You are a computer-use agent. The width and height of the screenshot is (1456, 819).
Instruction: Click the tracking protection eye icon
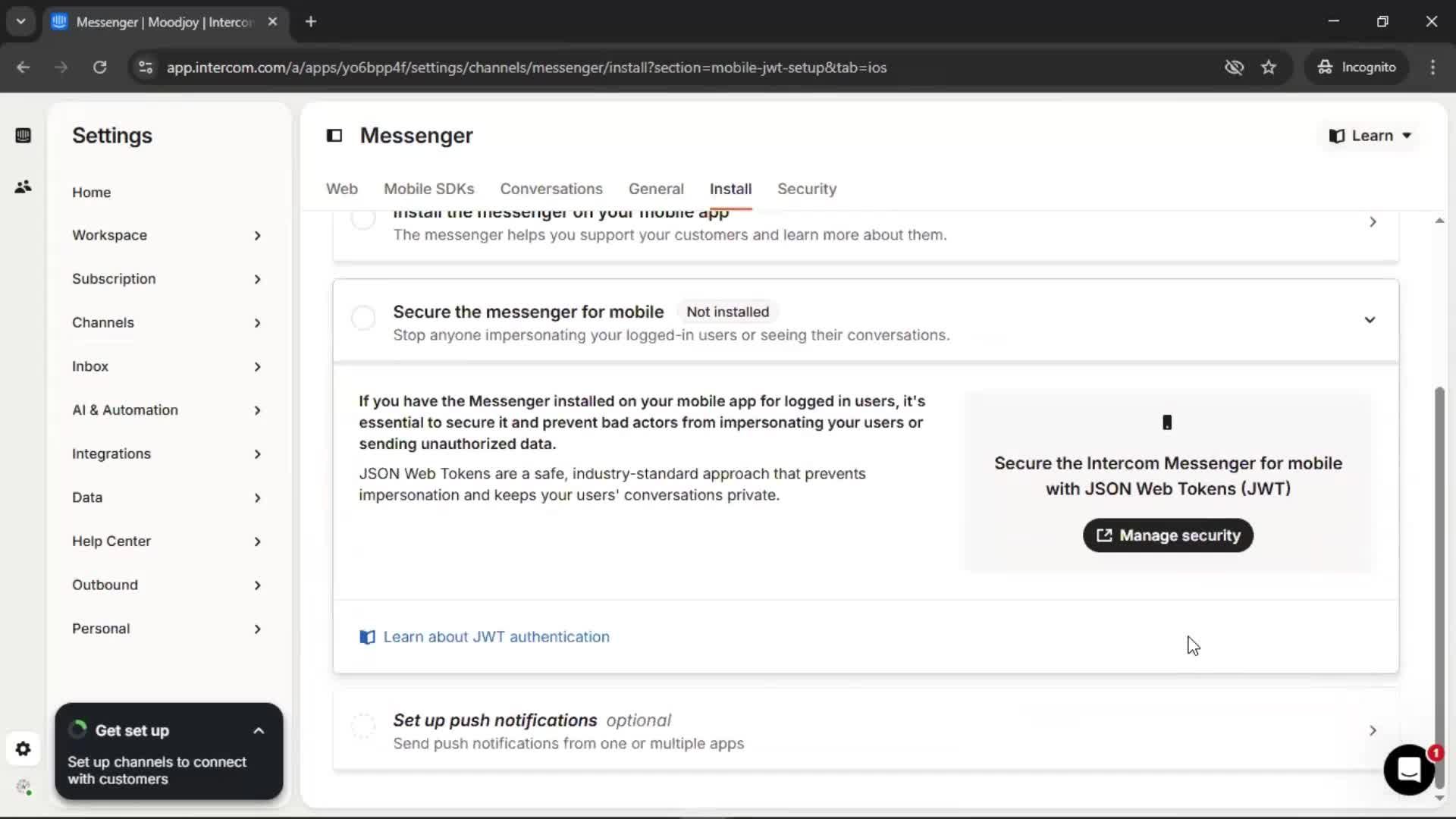(1234, 67)
